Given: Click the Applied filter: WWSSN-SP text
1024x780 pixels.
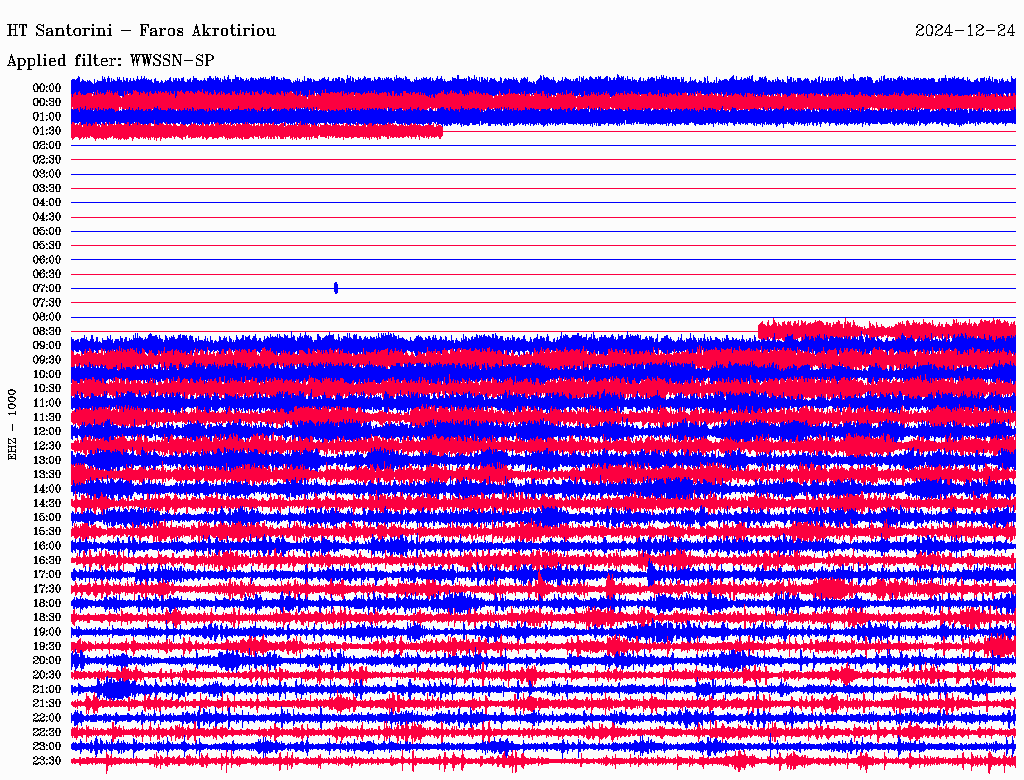Looking at the screenshot, I should (110, 61).
